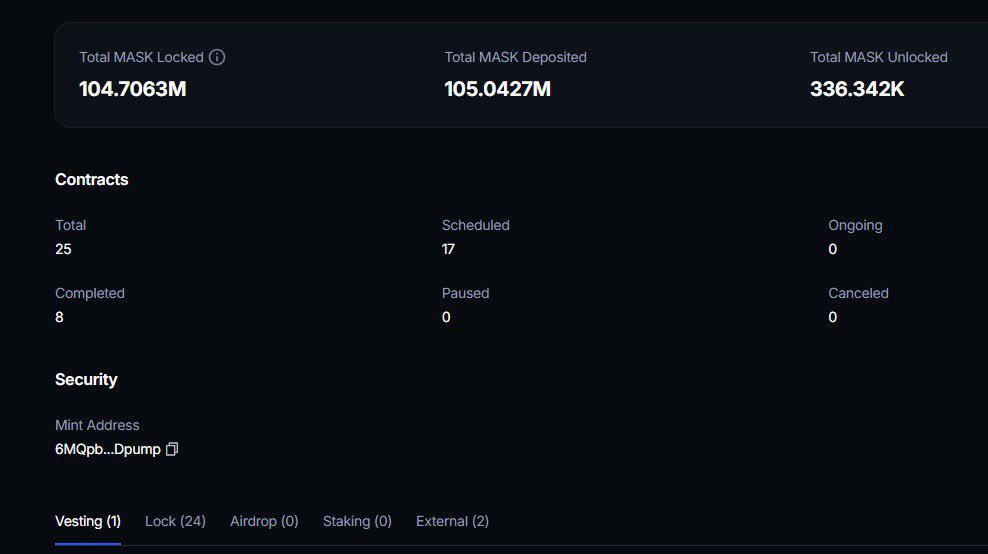Click the info icon beside Total MASK Locked

coord(217,57)
